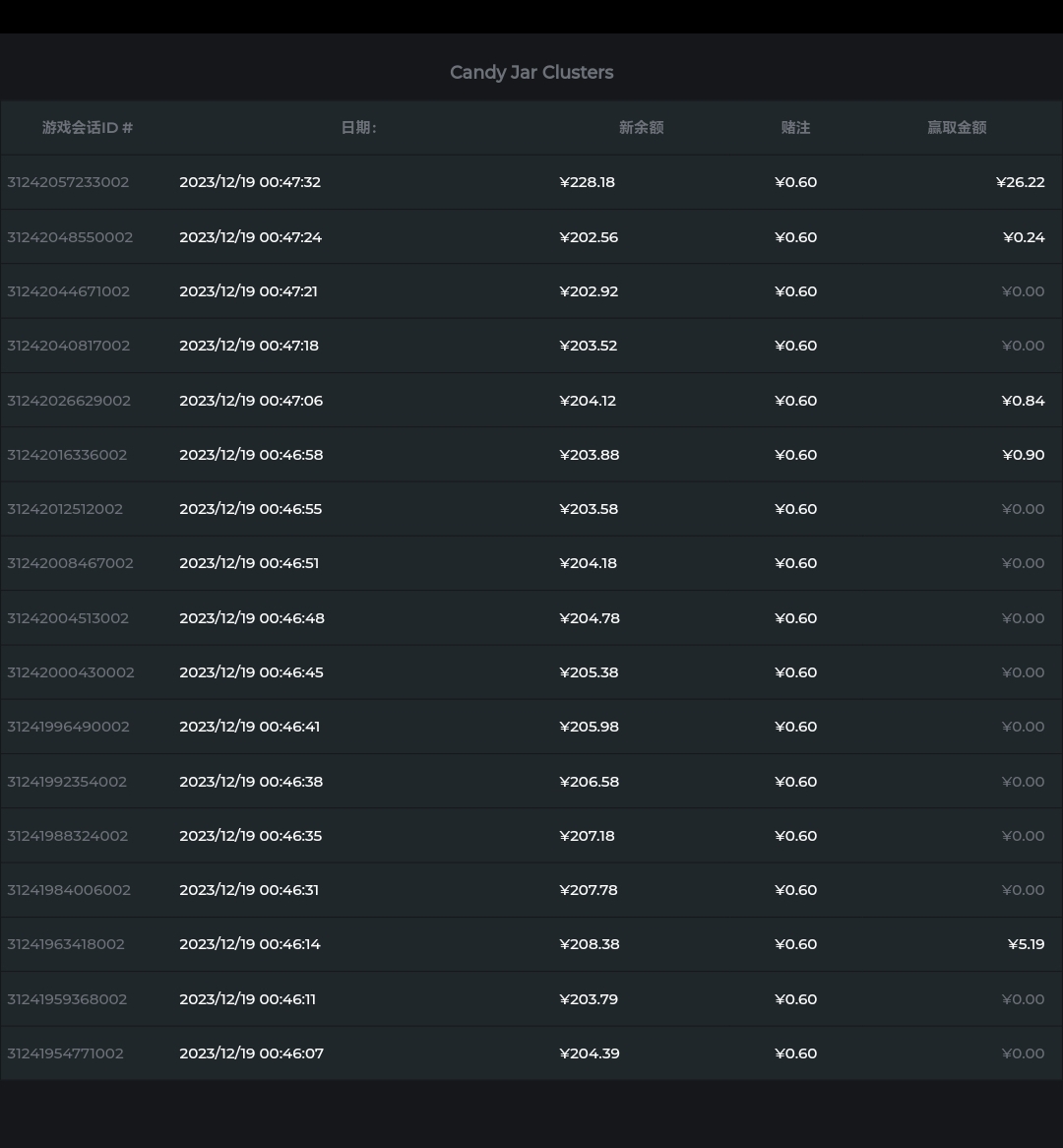This screenshot has height=1148, width=1063.
Task: Select the date 2023/12/19 00:47:24
Action: (250, 237)
